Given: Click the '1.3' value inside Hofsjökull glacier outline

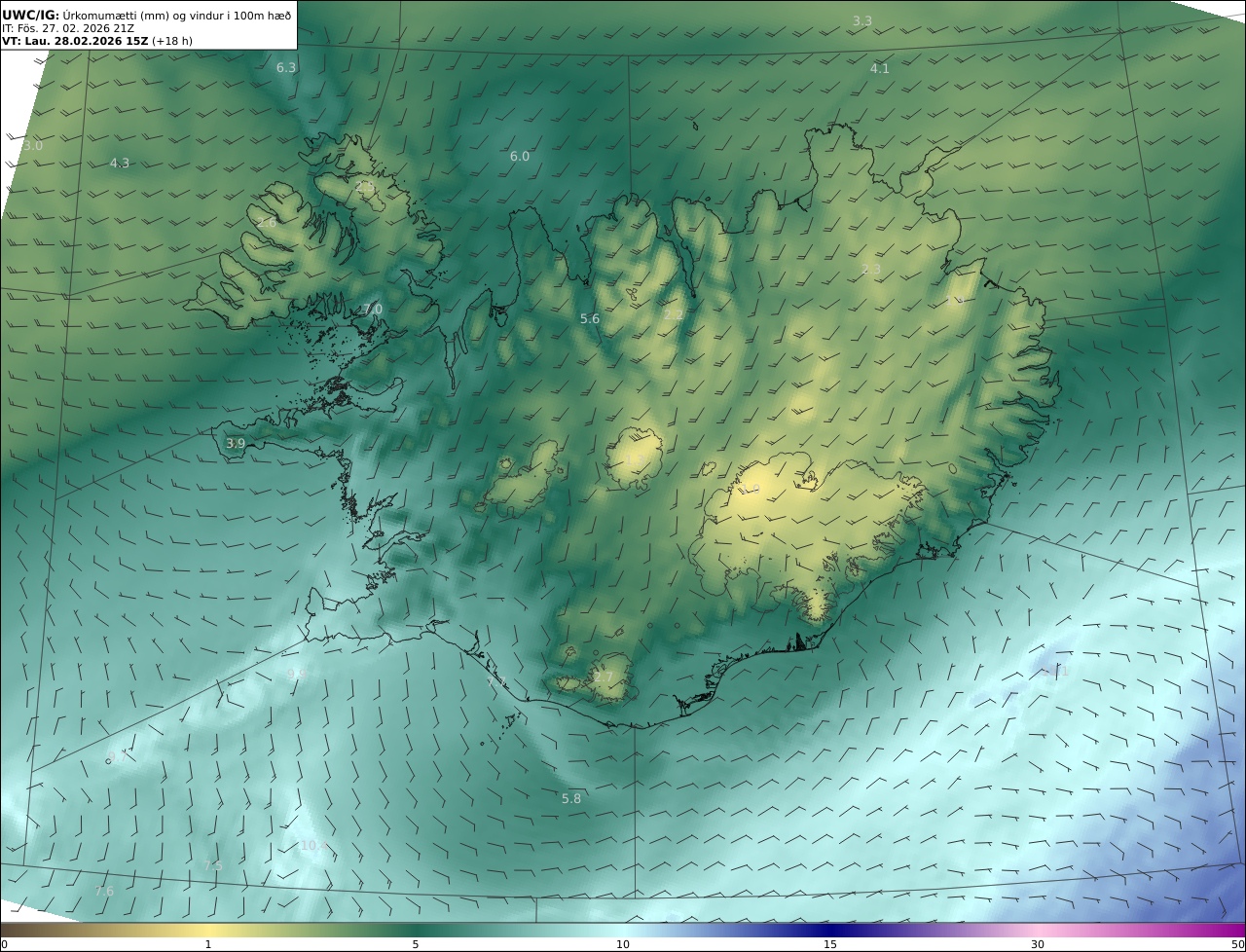Looking at the screenshot, I should (635, 458).
